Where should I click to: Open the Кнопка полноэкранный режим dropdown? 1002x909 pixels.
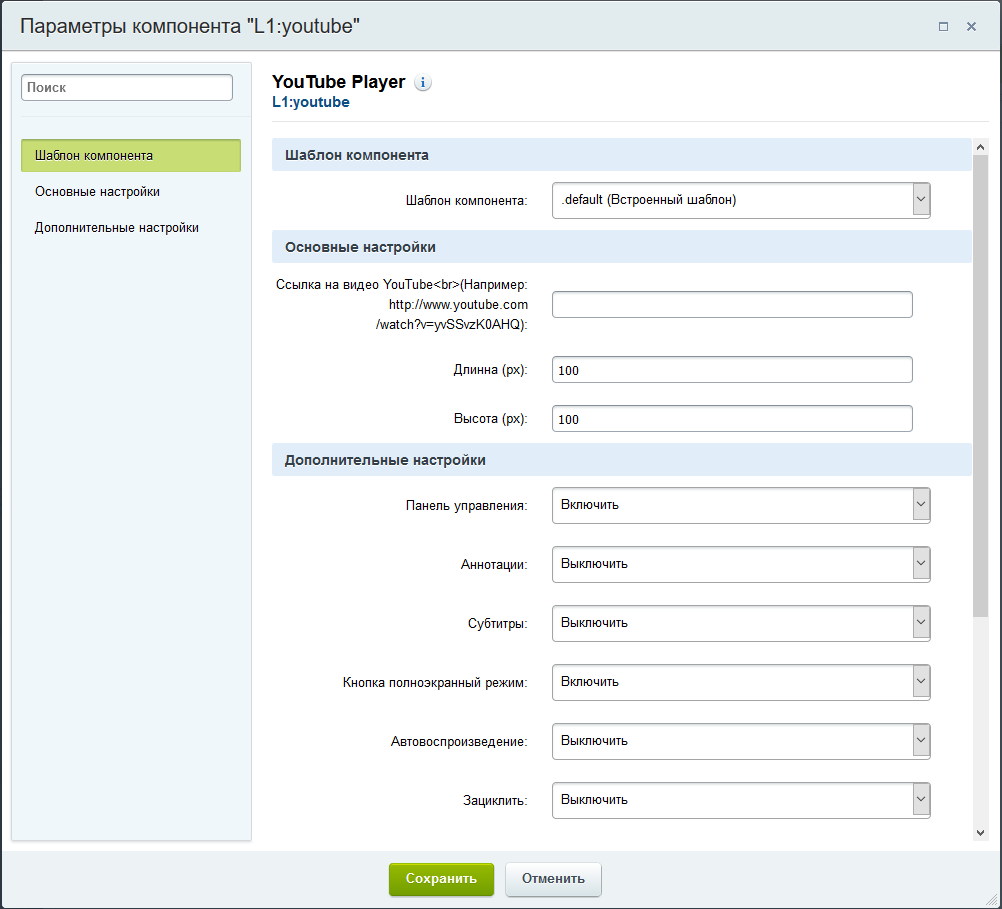click(x=741, y=682)
